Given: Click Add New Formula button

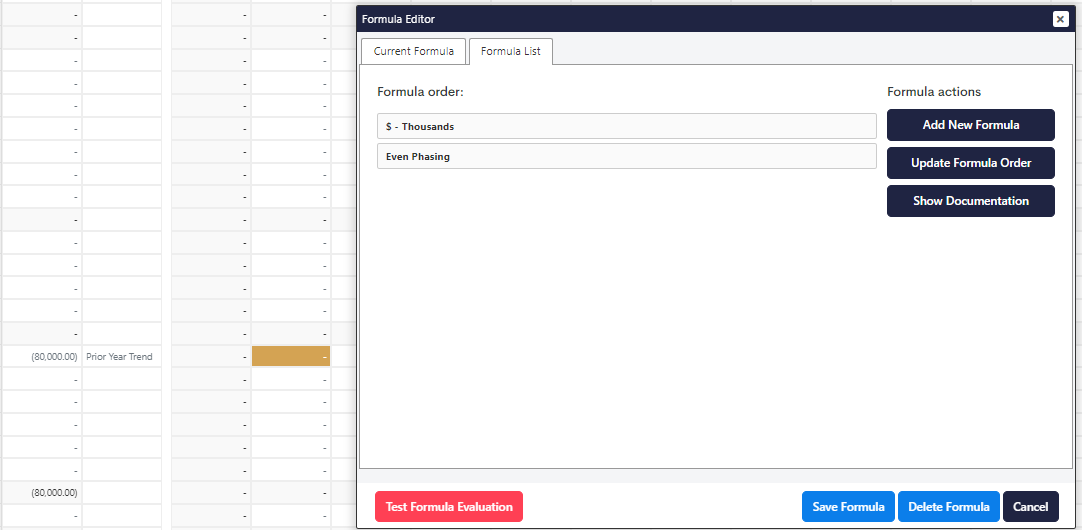Looking at the screenshot, I should click(x=970, y=125).
